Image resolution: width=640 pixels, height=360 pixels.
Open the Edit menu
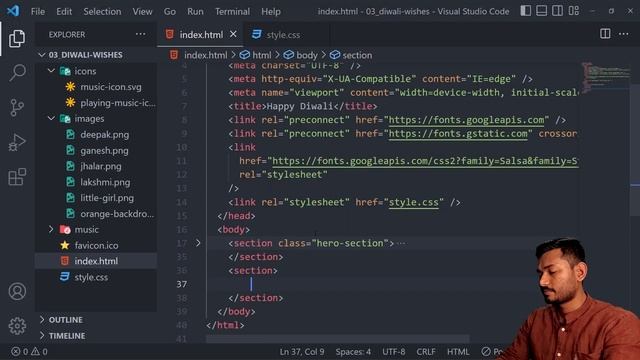(64, 11)
